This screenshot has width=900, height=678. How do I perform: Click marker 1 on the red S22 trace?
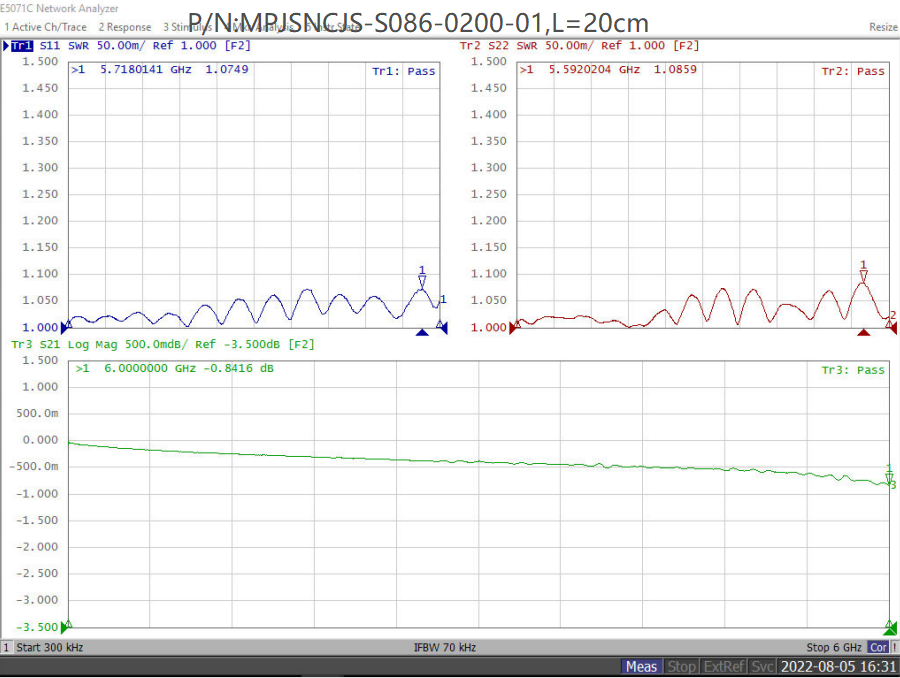pyautogui.click(x=864, y=275)
